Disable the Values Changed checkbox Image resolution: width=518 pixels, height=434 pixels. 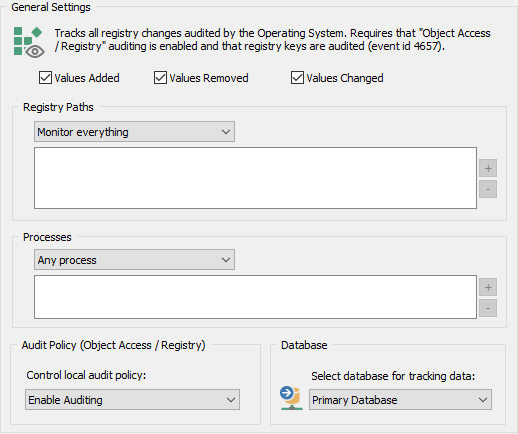297,78
